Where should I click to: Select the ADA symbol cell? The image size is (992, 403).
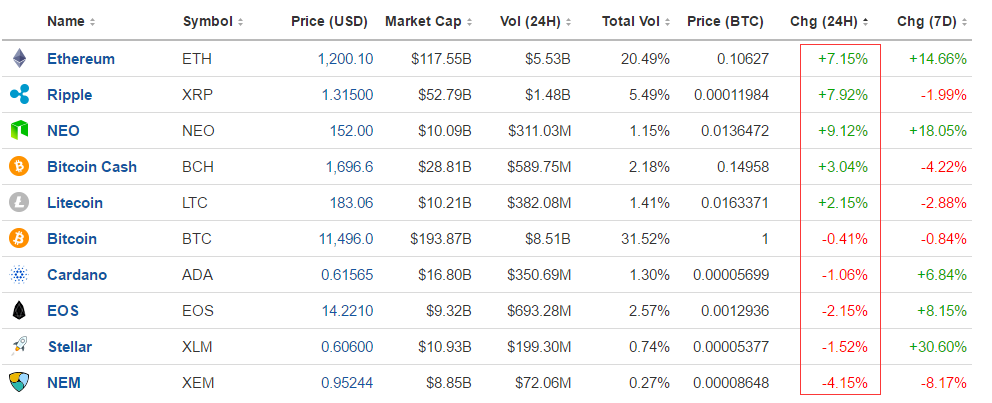click(197, 275)
